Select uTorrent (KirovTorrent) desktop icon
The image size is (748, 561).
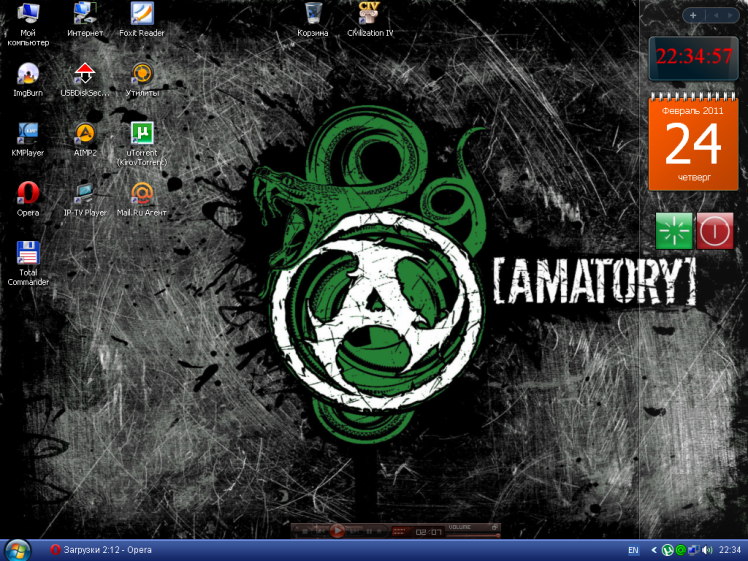pos(142,144)
